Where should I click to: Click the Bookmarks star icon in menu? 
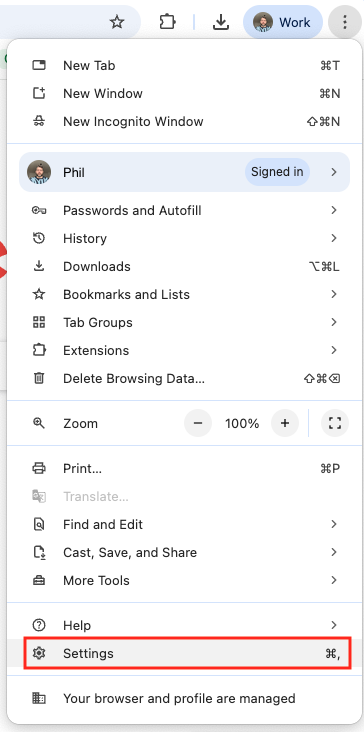pyautogui.click(x=39, y=294)
